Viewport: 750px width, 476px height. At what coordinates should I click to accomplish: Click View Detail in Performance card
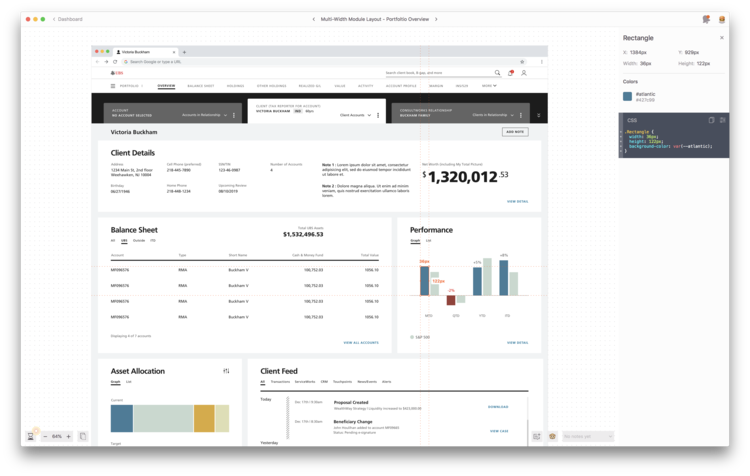click(518, 343)
